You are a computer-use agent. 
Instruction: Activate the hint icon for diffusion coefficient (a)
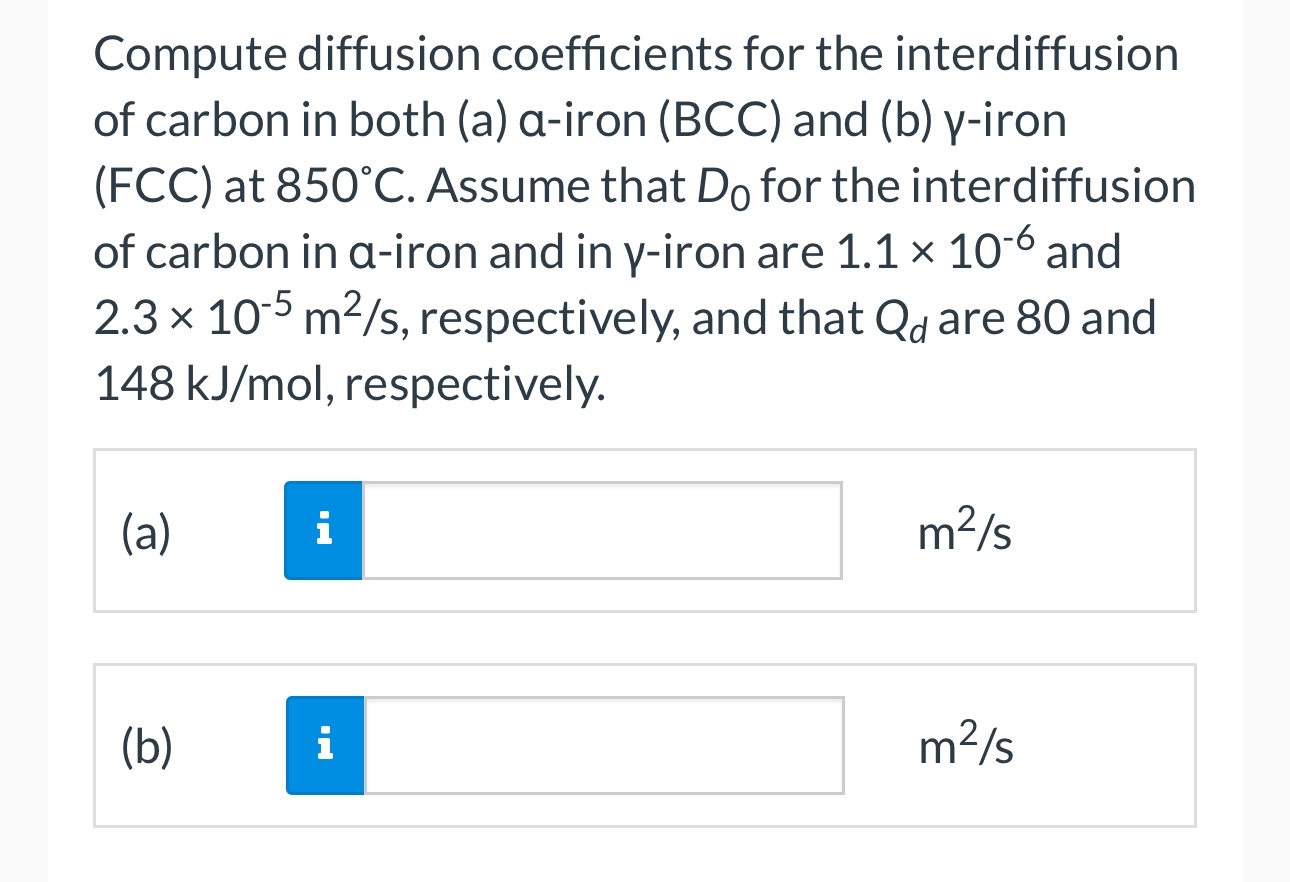pyautogui.click(x=323, y=530)
